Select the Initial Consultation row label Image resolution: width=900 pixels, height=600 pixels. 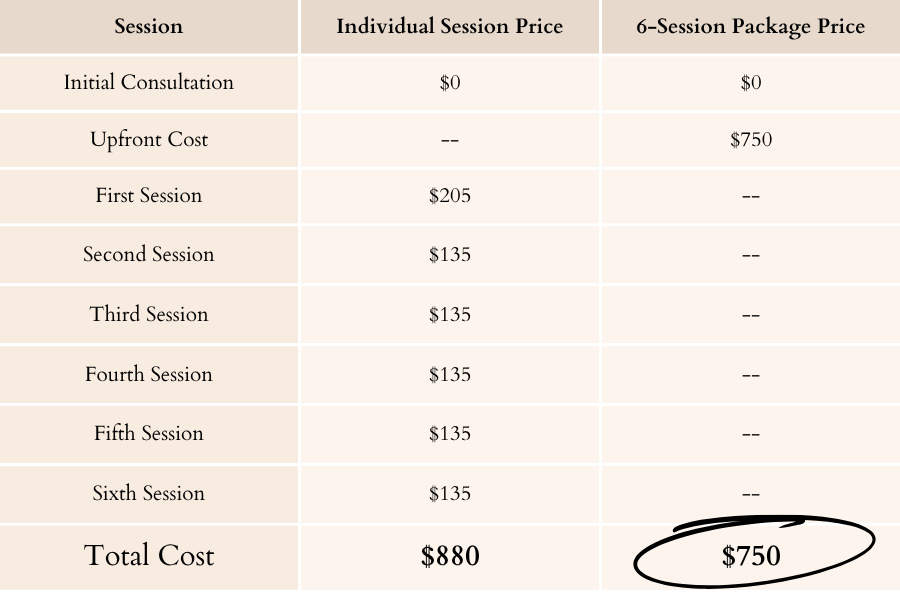[x=149, y=82]
